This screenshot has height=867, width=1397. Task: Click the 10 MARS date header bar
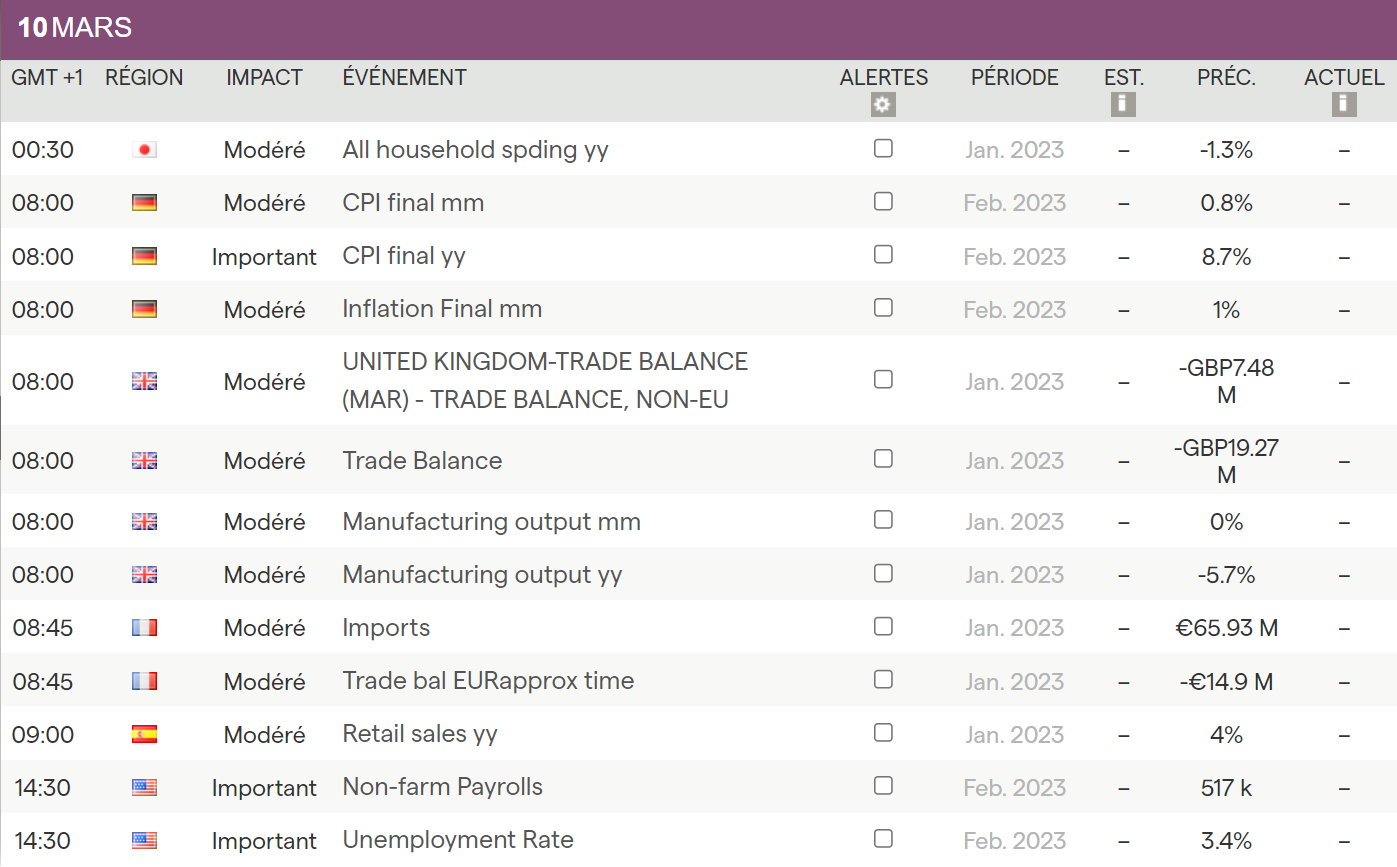tap(698, 28)
